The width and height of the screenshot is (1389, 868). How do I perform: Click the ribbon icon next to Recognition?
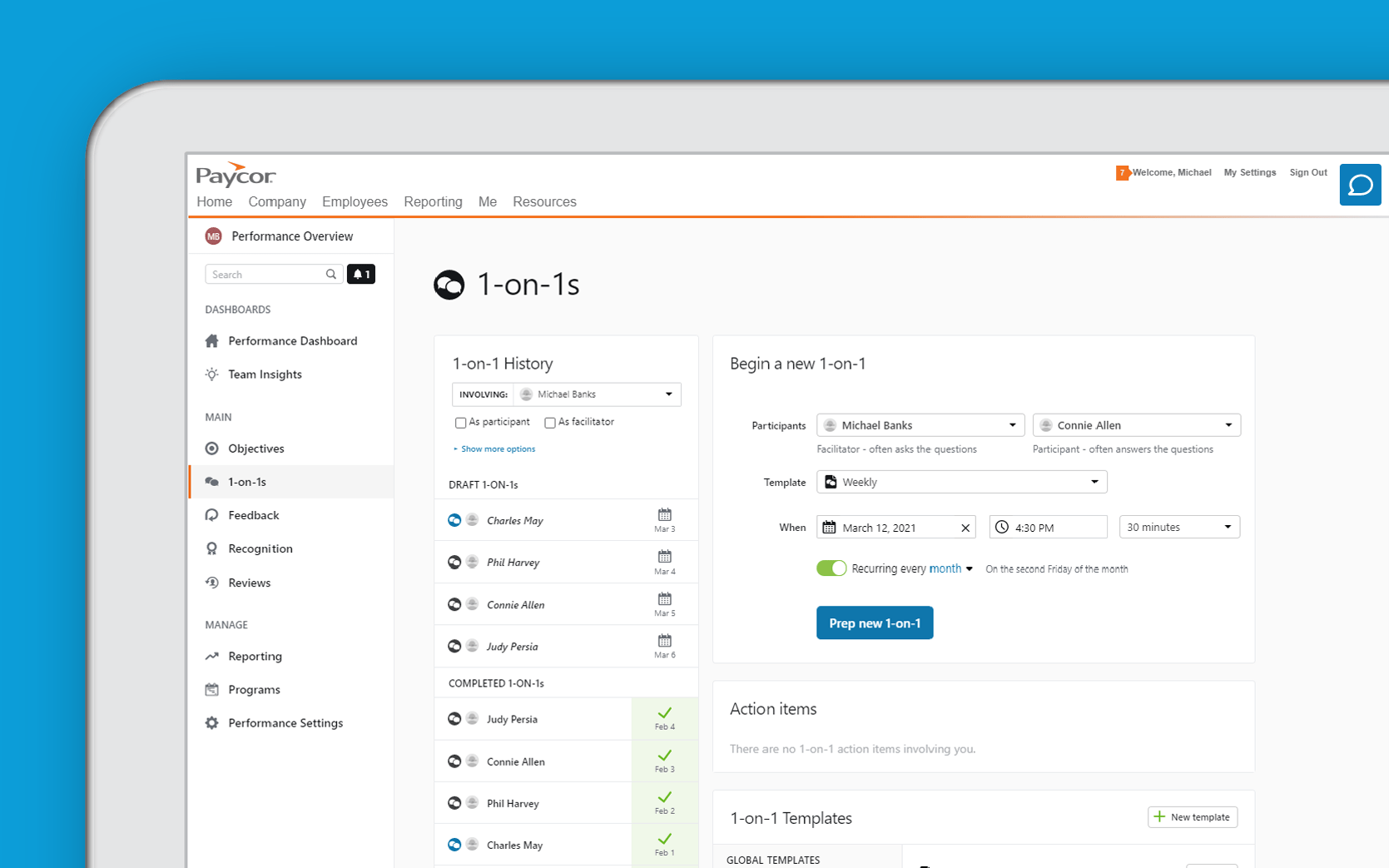pos(212,548)
